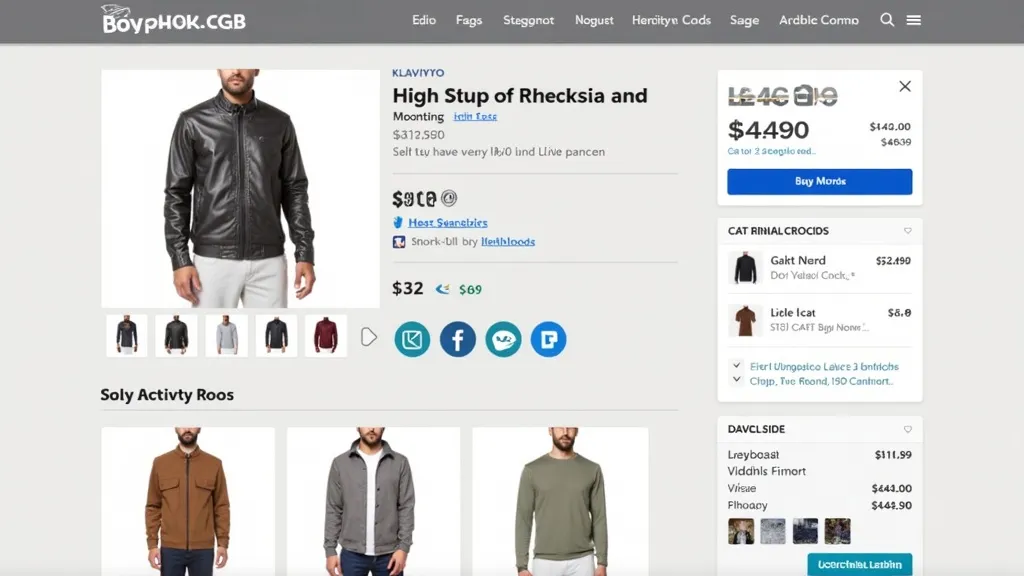
Task: Expand the CAT RINAL CROCIDS panel chevron
Action: coord(906,231)
